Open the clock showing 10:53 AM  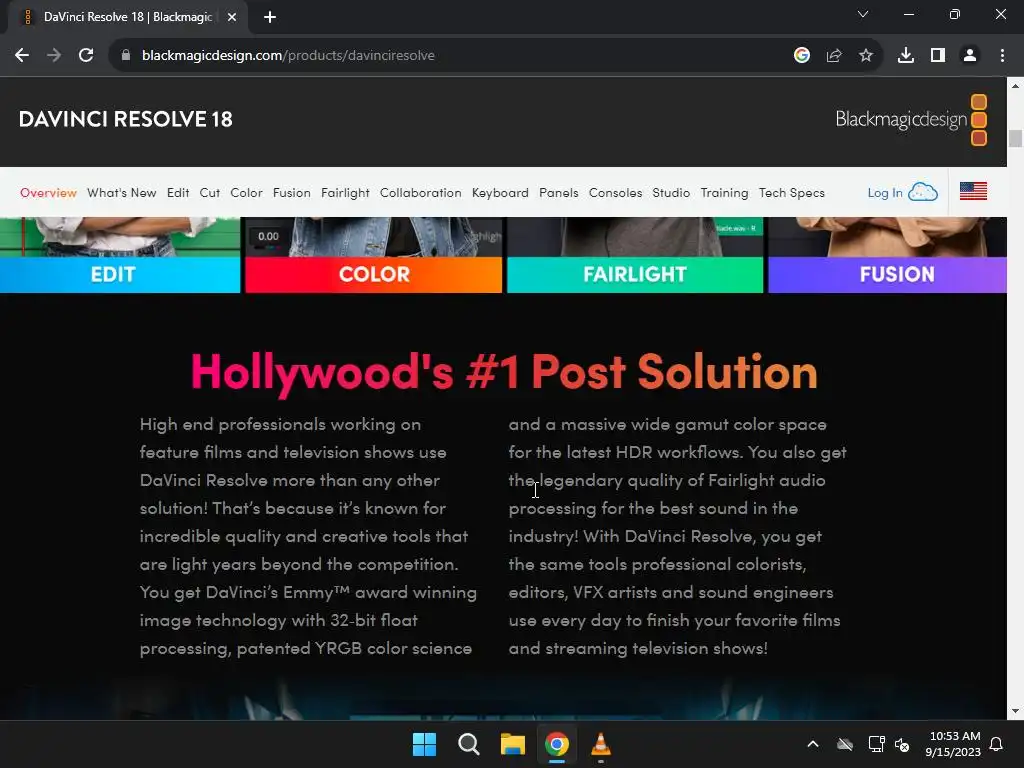[x=953, y=744]
